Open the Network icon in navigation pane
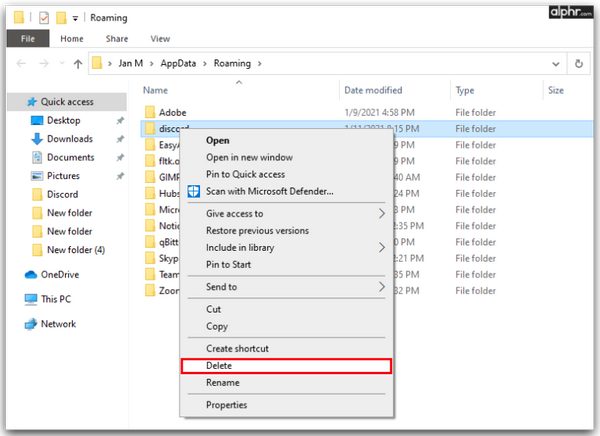This screenshot has width=600, height=436. click(31, 324)
